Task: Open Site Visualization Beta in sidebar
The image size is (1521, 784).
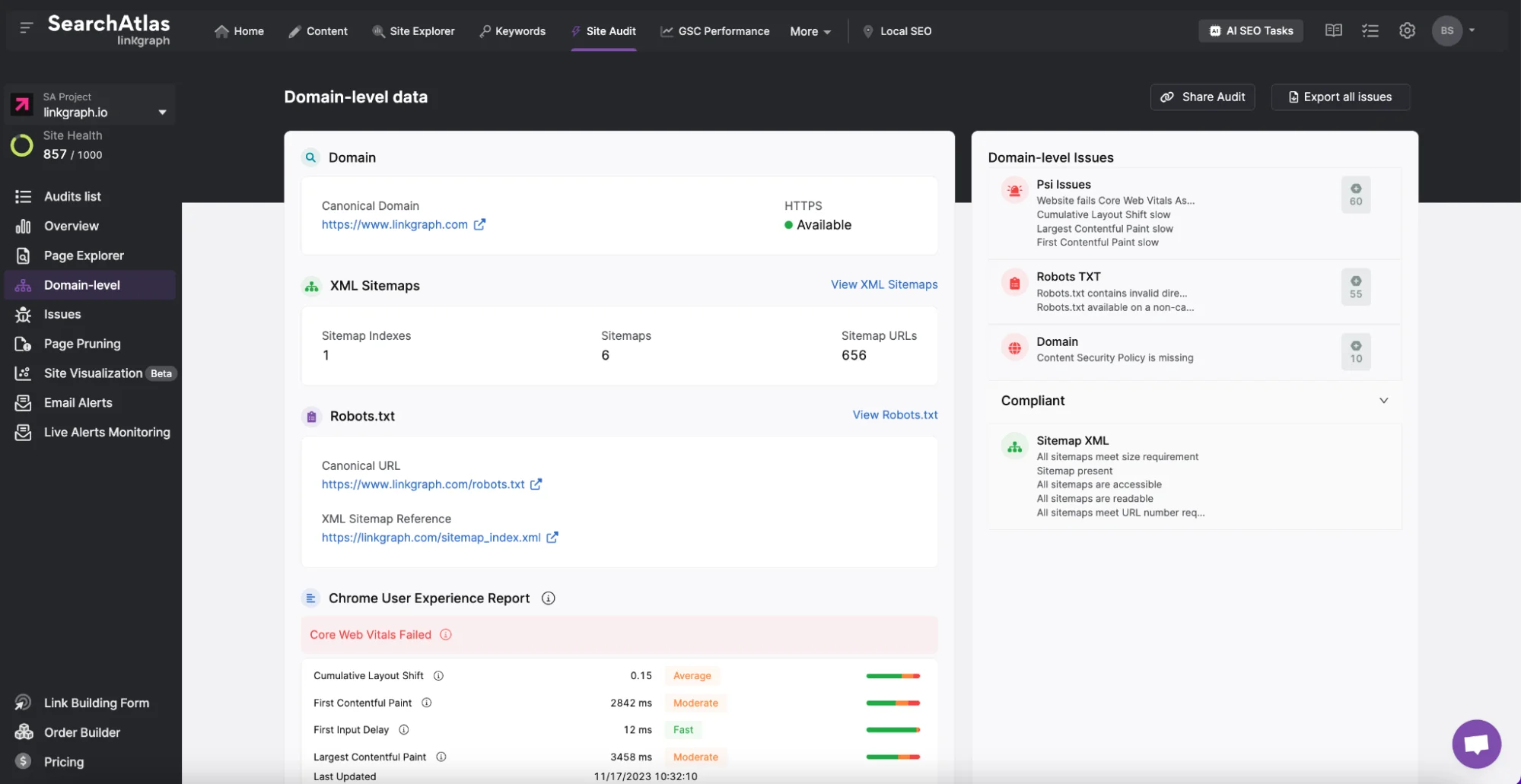Action: [93, 373]
